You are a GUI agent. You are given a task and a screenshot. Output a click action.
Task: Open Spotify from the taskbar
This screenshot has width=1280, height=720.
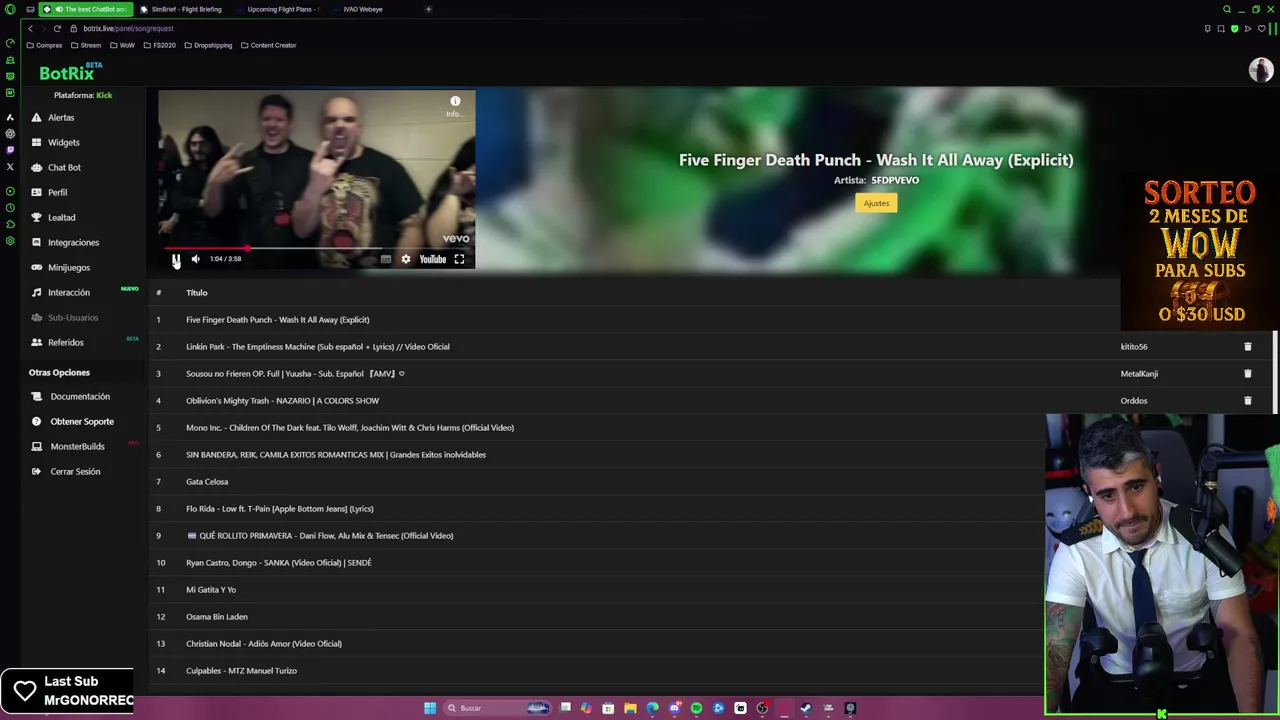click(696, 708)
